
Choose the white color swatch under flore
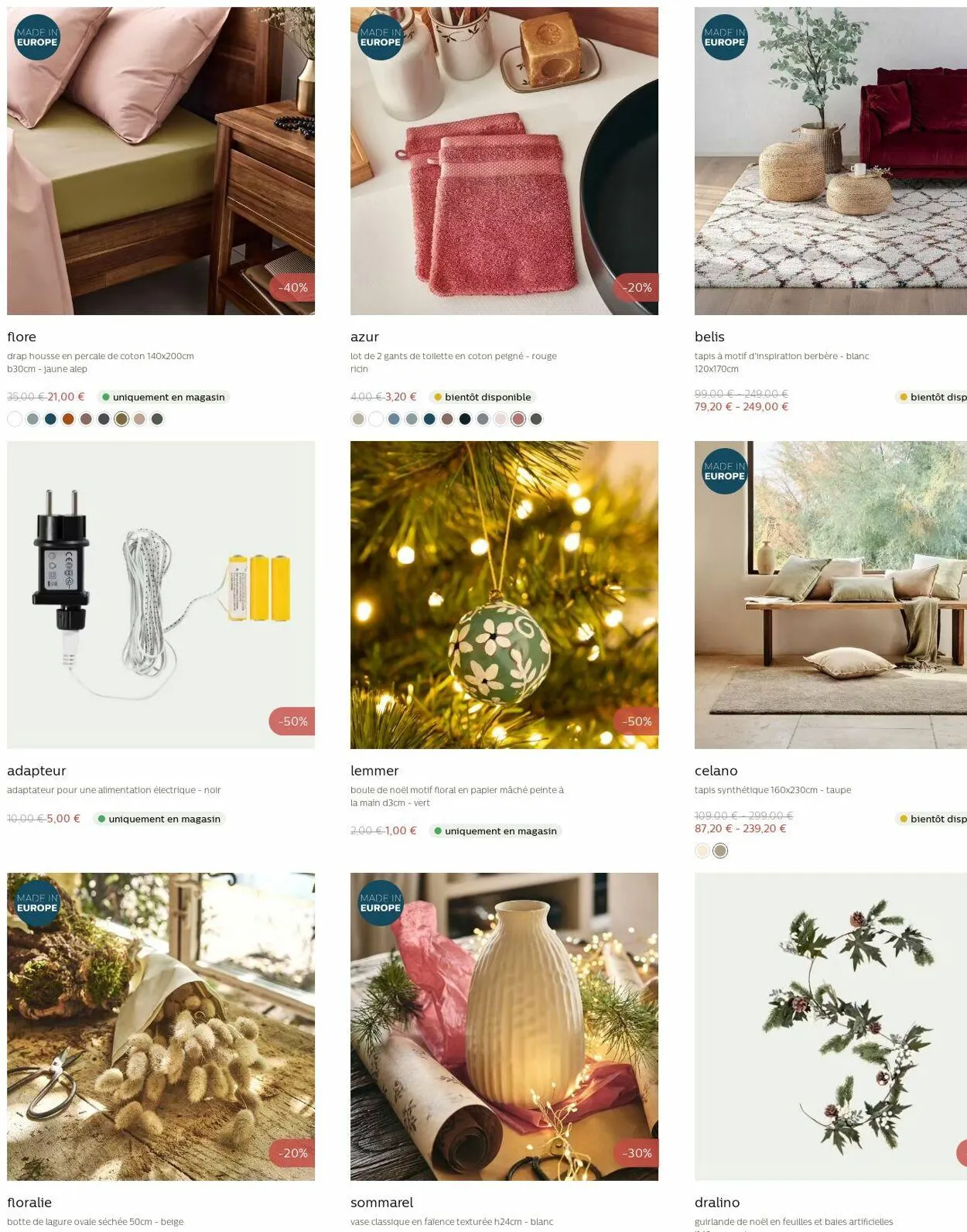click(x=15, y=419)
